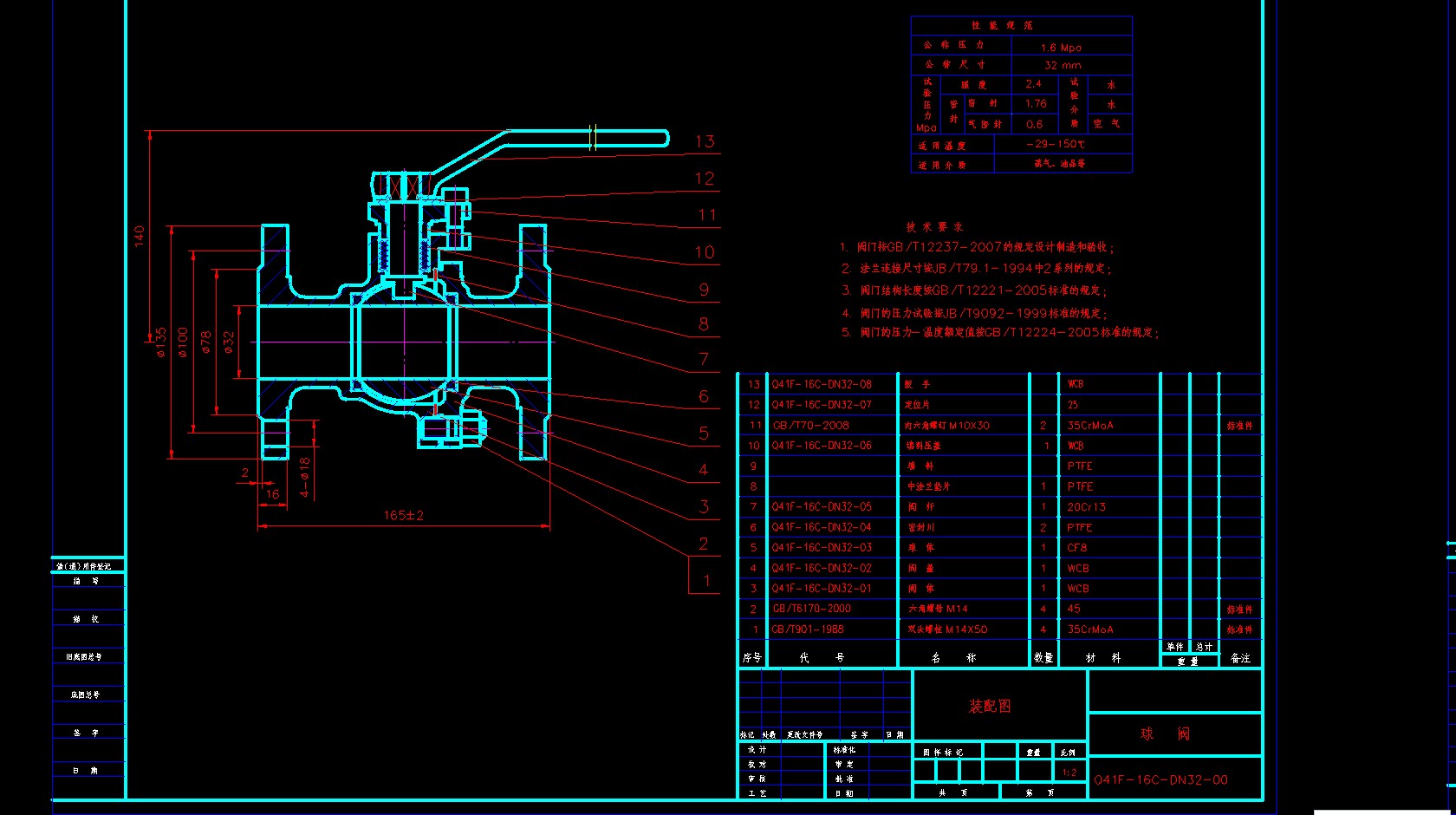Select the ball in the valve center
The width and height of the screenshot is (1456, 815).
click(404, 342)
